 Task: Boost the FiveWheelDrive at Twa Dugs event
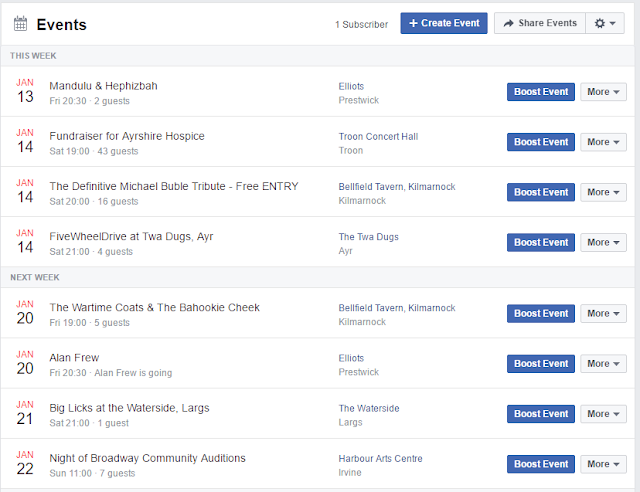pos(541,243)
